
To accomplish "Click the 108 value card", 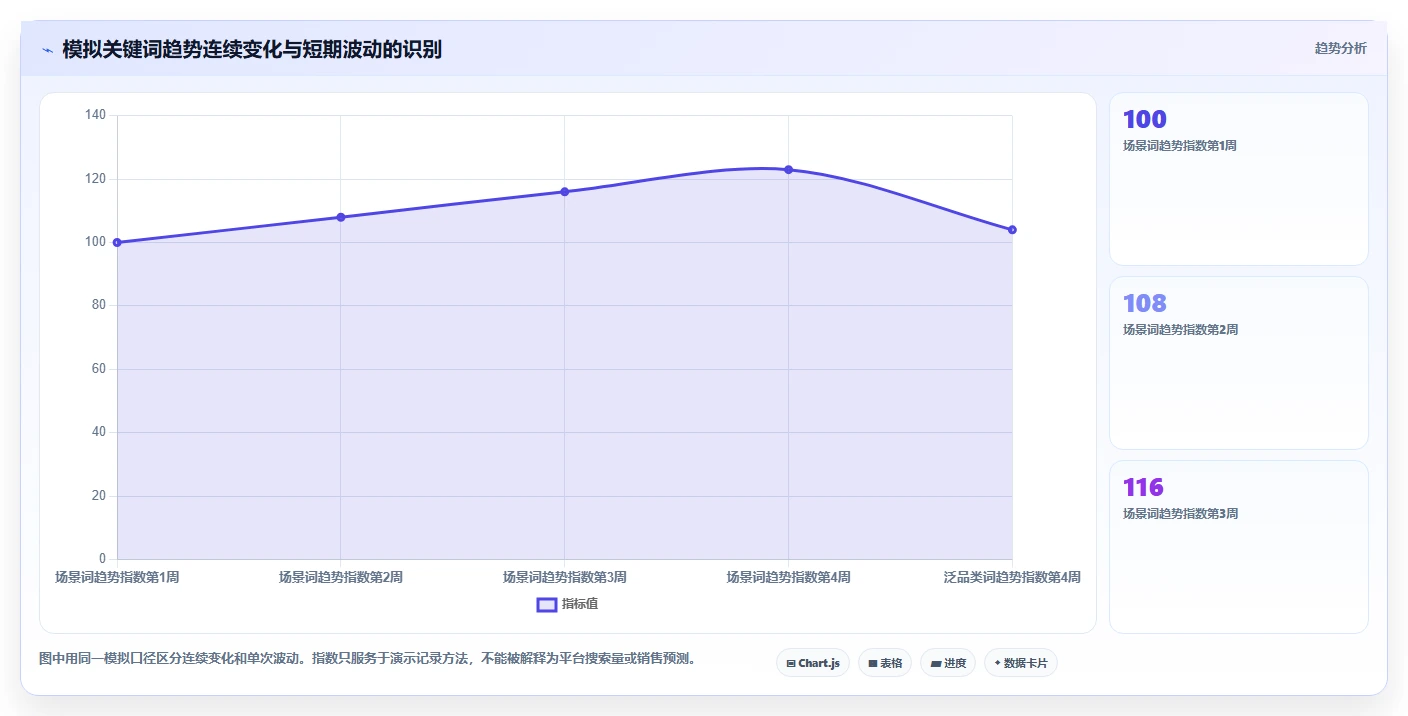I will [x=1239, y=363].
